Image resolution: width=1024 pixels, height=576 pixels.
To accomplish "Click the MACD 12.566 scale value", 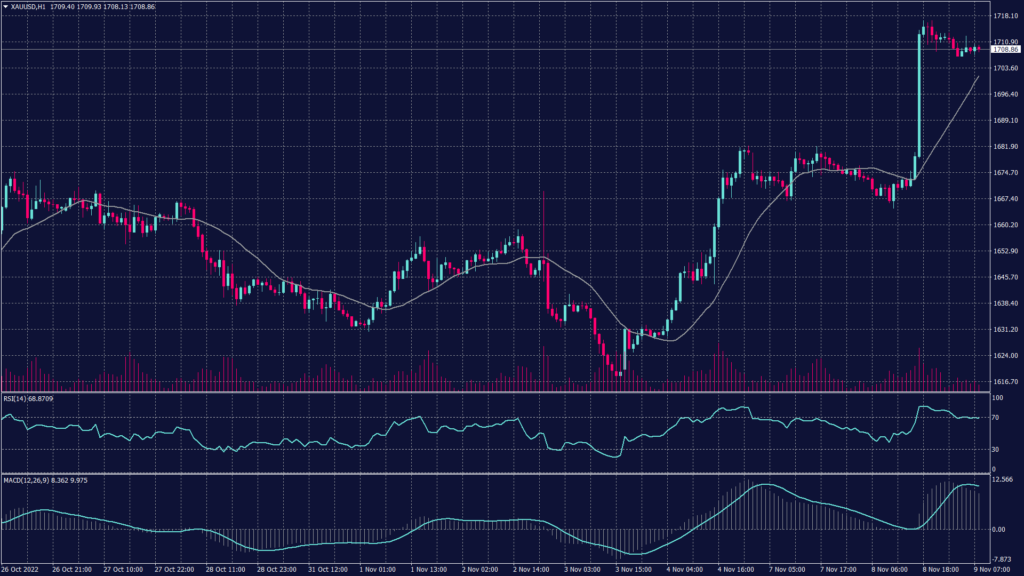I will point(1003,480).
